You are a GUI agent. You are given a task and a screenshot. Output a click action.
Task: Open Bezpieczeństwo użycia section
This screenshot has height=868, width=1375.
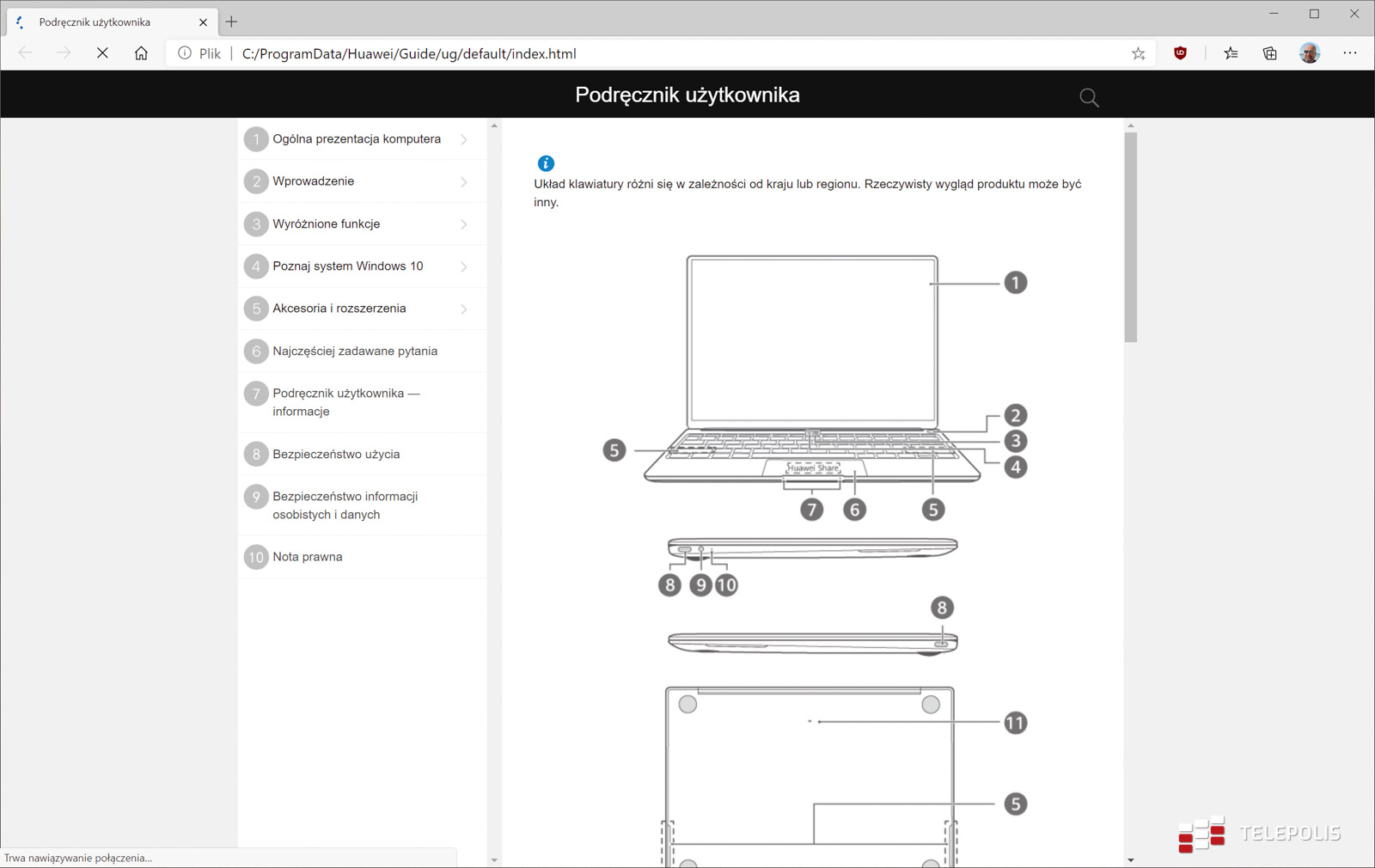click(x=336, y=454)
